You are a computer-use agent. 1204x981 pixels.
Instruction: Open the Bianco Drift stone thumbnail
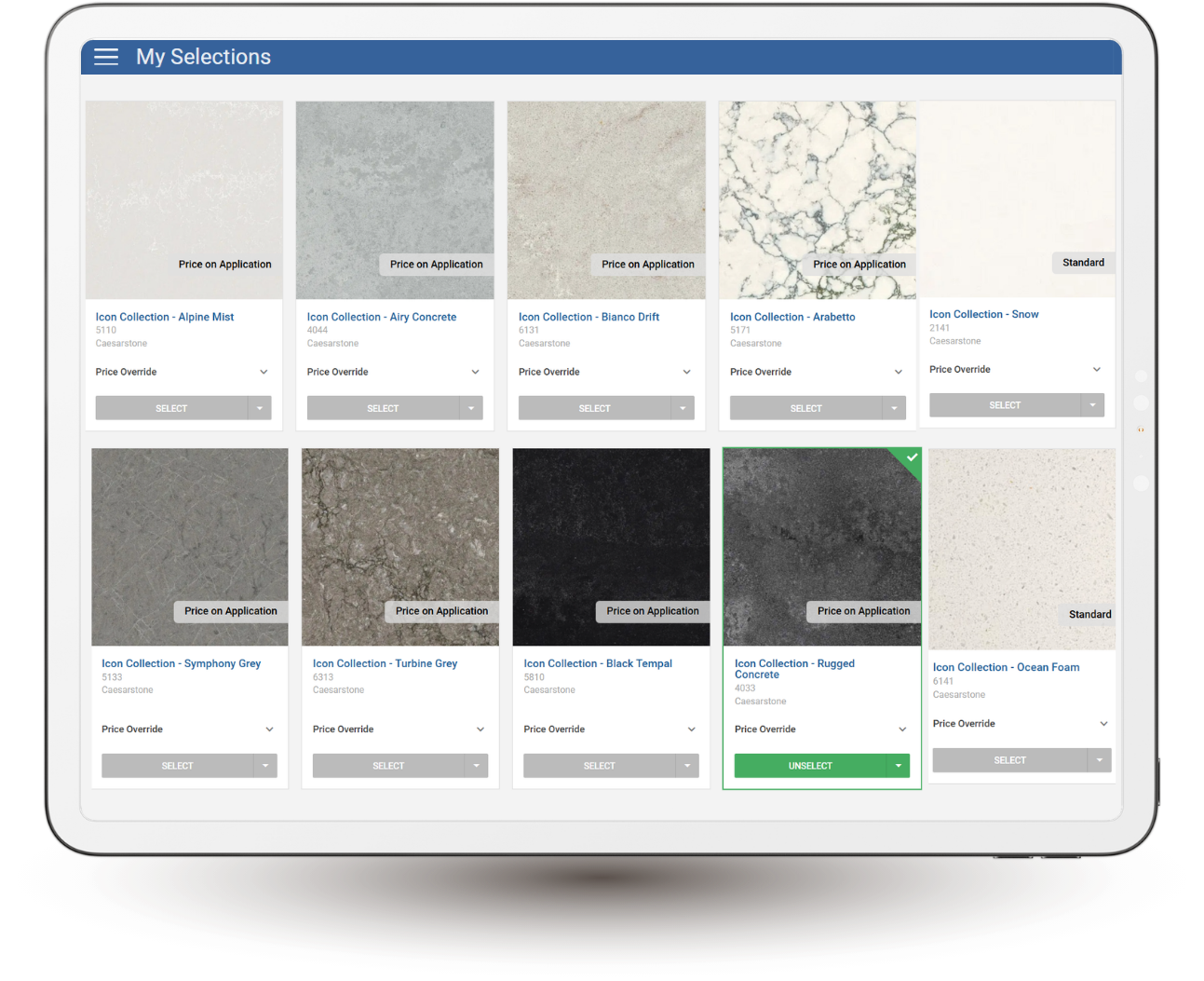[606, 200]
